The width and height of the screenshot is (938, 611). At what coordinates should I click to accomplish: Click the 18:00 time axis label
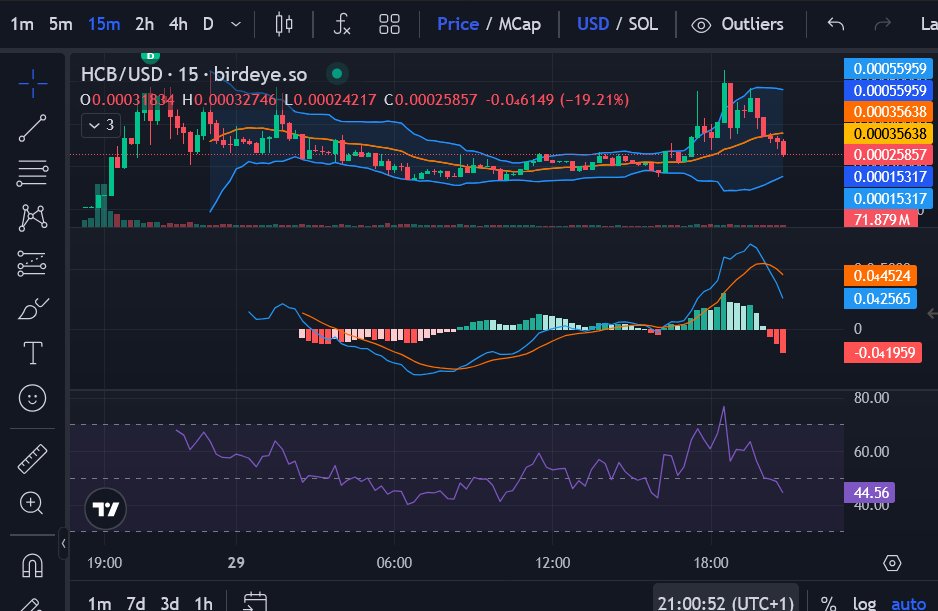click(711, 563)
